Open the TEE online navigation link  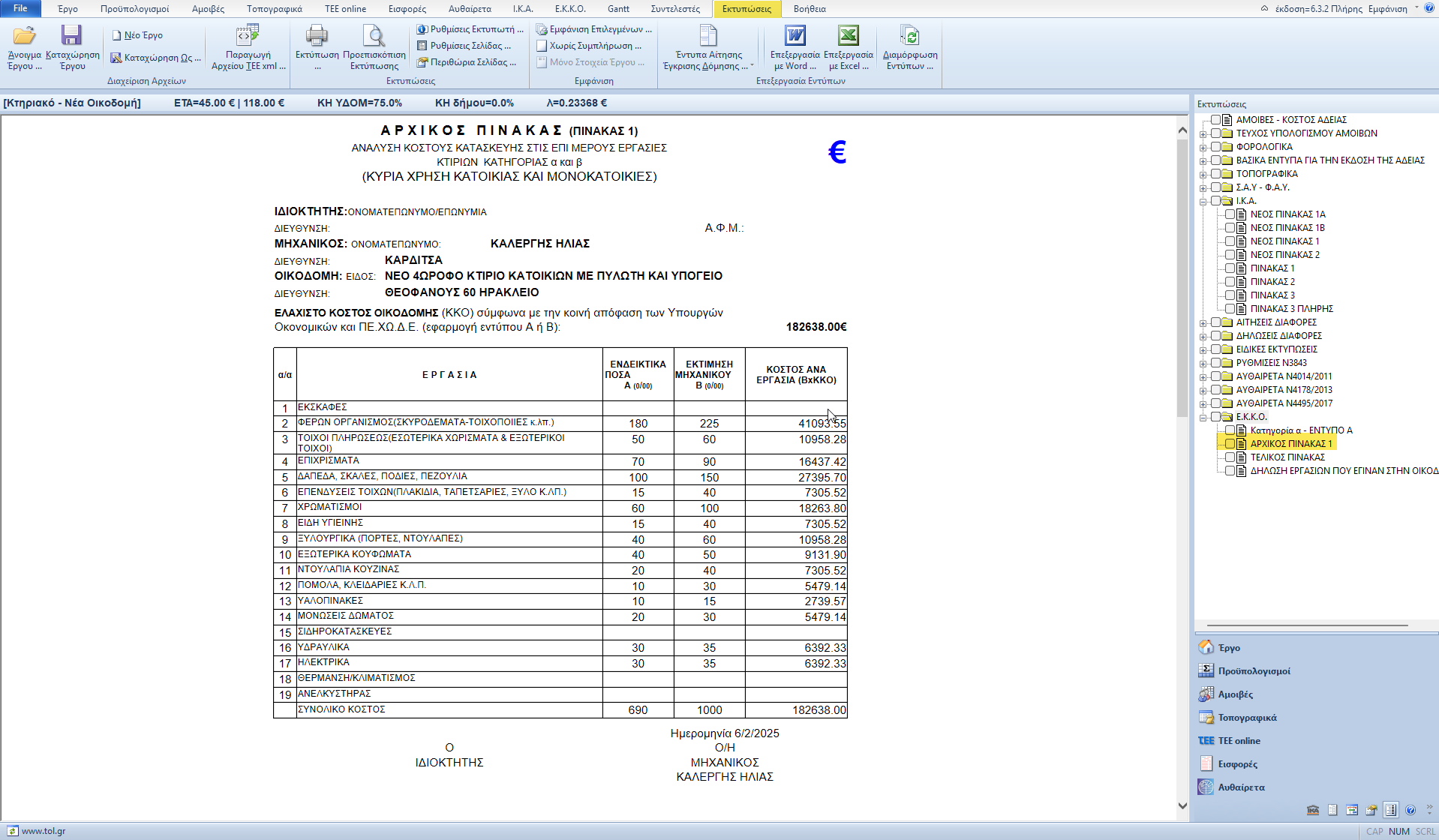click(x=1239, y=741)
